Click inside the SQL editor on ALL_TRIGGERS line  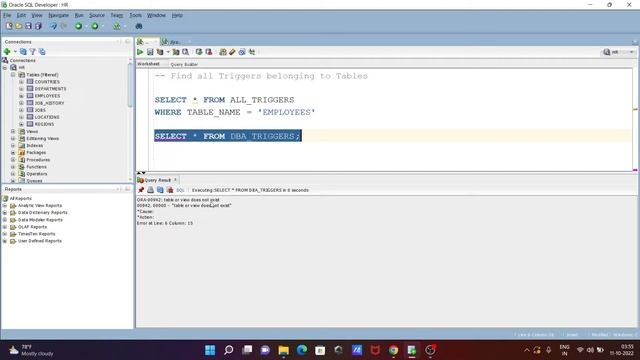[x=224, y=100]
